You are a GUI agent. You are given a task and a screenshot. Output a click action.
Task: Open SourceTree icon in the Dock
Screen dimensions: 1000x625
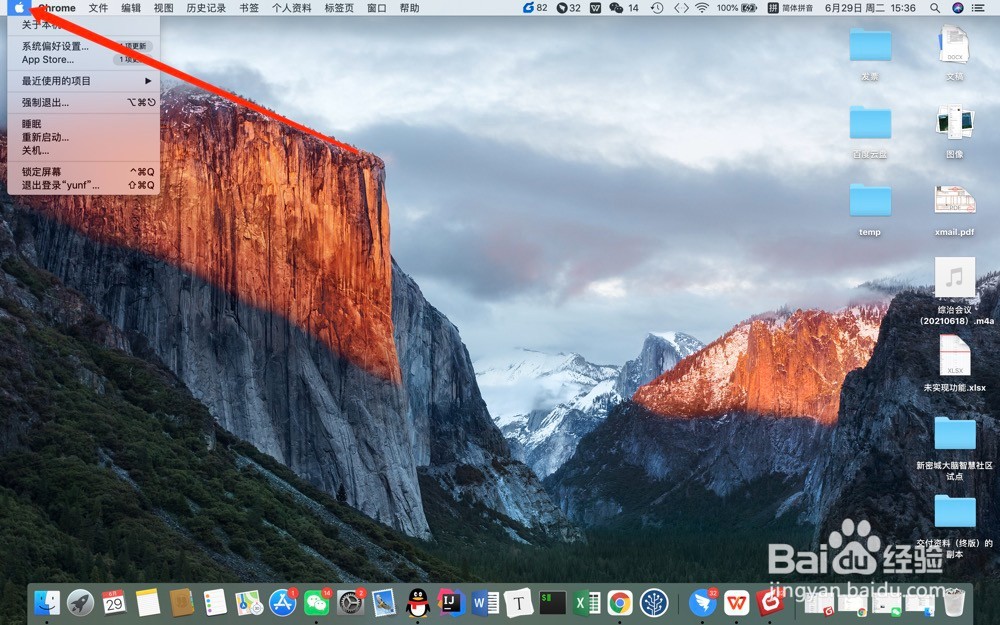[654, 602]
